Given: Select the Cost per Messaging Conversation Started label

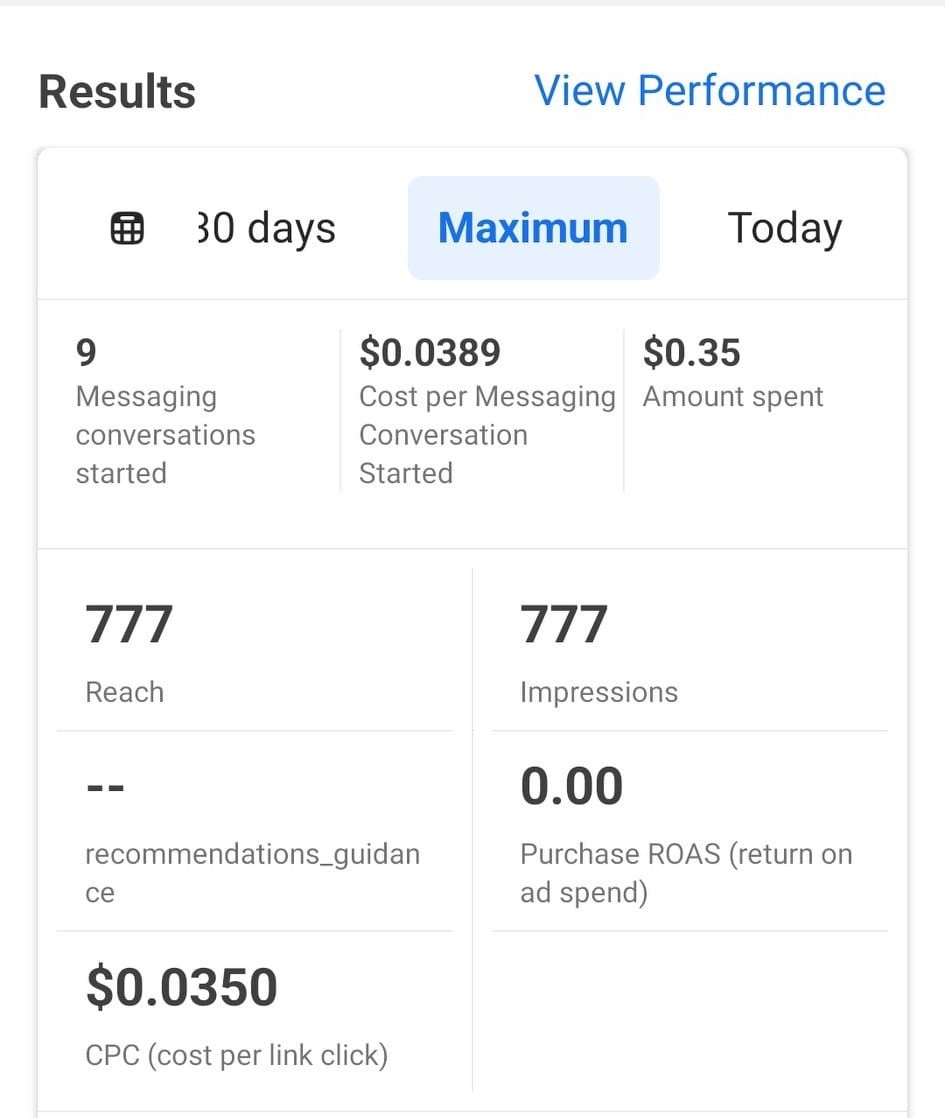Looking at the screenshot, I should (486, 435).
